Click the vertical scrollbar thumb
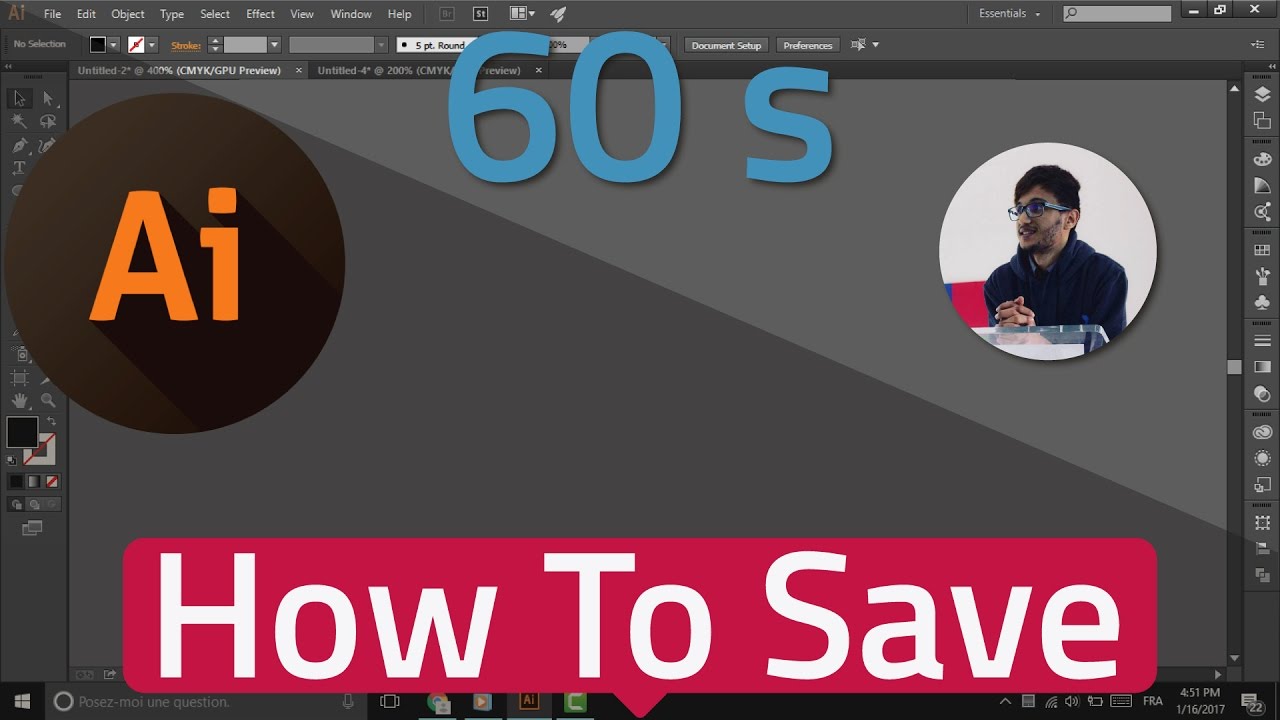1280x720 pixels. 1234,367
